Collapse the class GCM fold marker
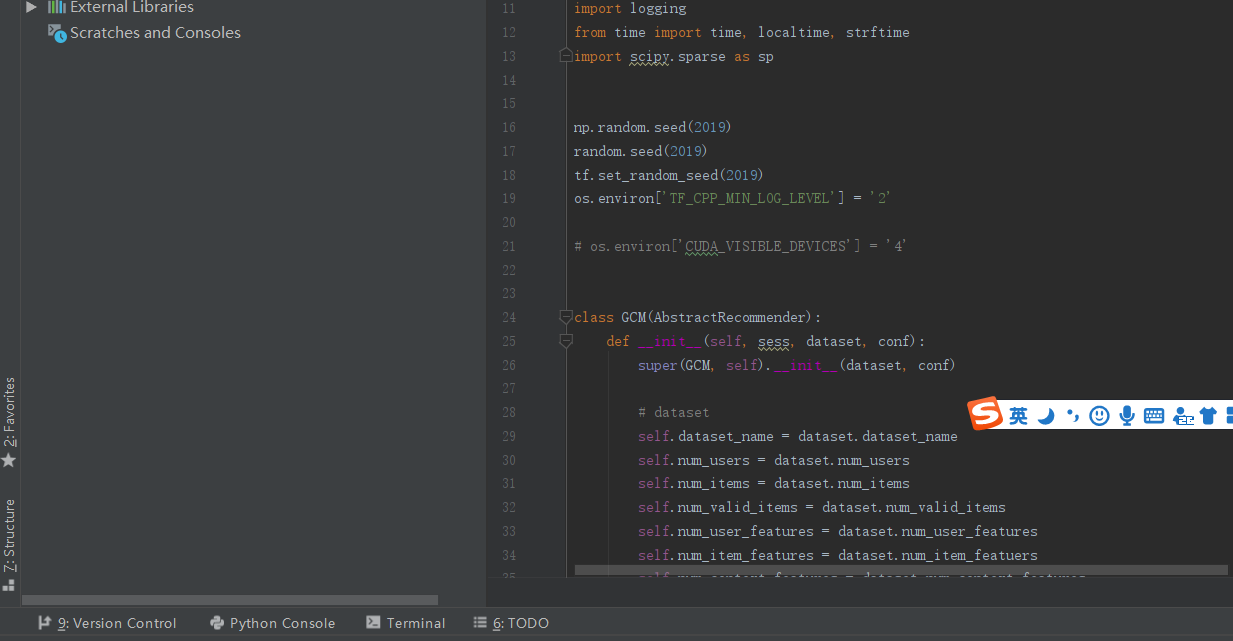The width and height of the screenshot is (1233, 641). [x=566, y=317]
